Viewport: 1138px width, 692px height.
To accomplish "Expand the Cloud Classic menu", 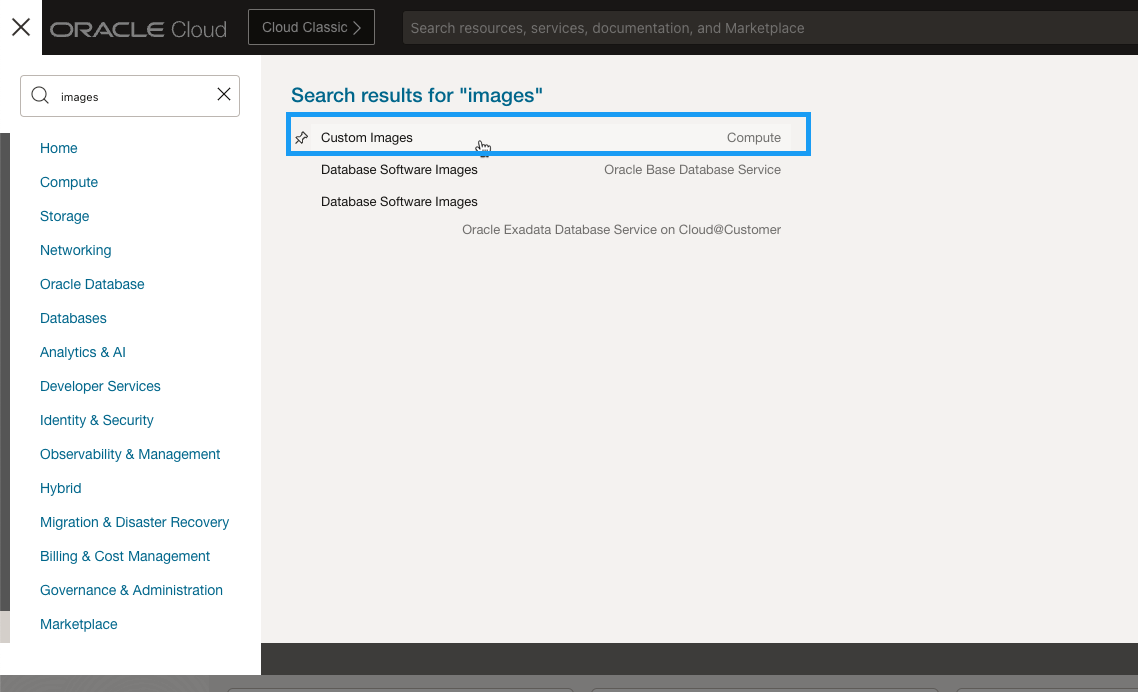I will tap(310, 27).
